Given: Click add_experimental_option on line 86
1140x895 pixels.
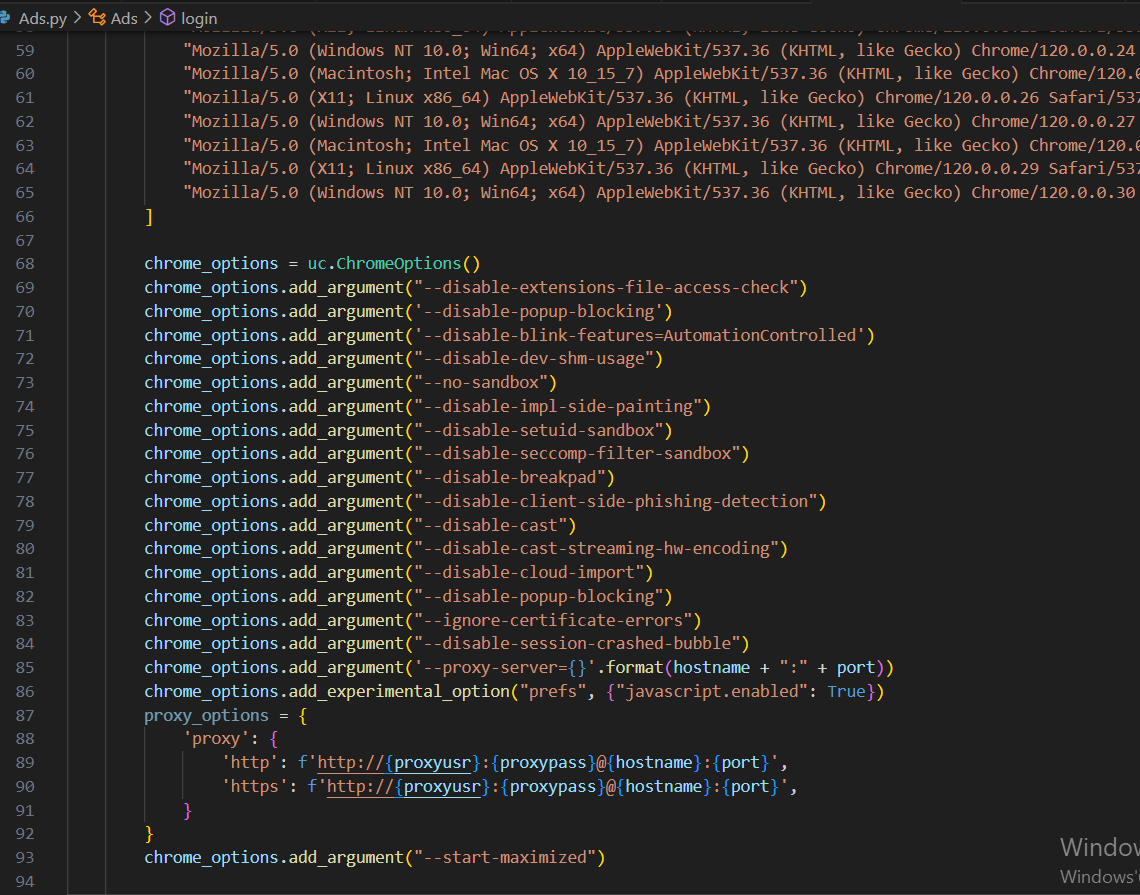Looking at the screenshot, I should click(399, 691).
